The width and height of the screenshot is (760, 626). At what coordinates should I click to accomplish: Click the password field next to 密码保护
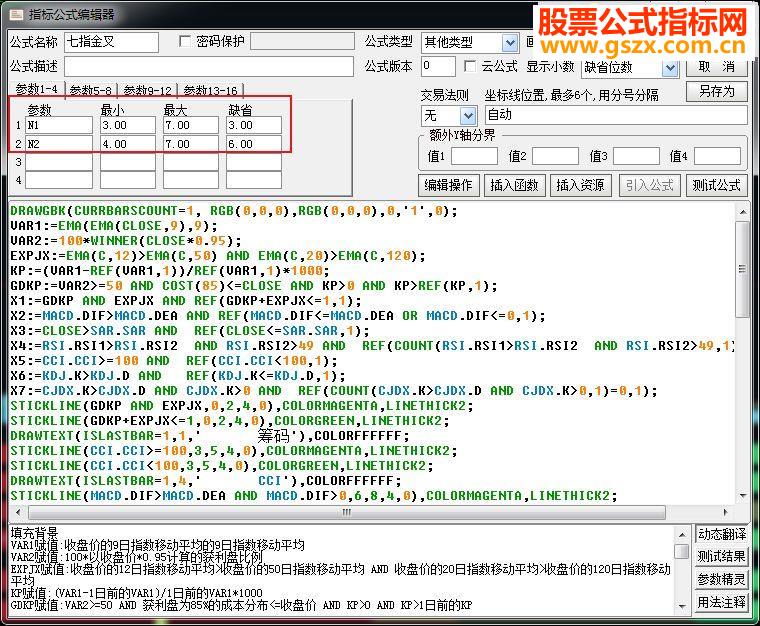coord(302,42)
